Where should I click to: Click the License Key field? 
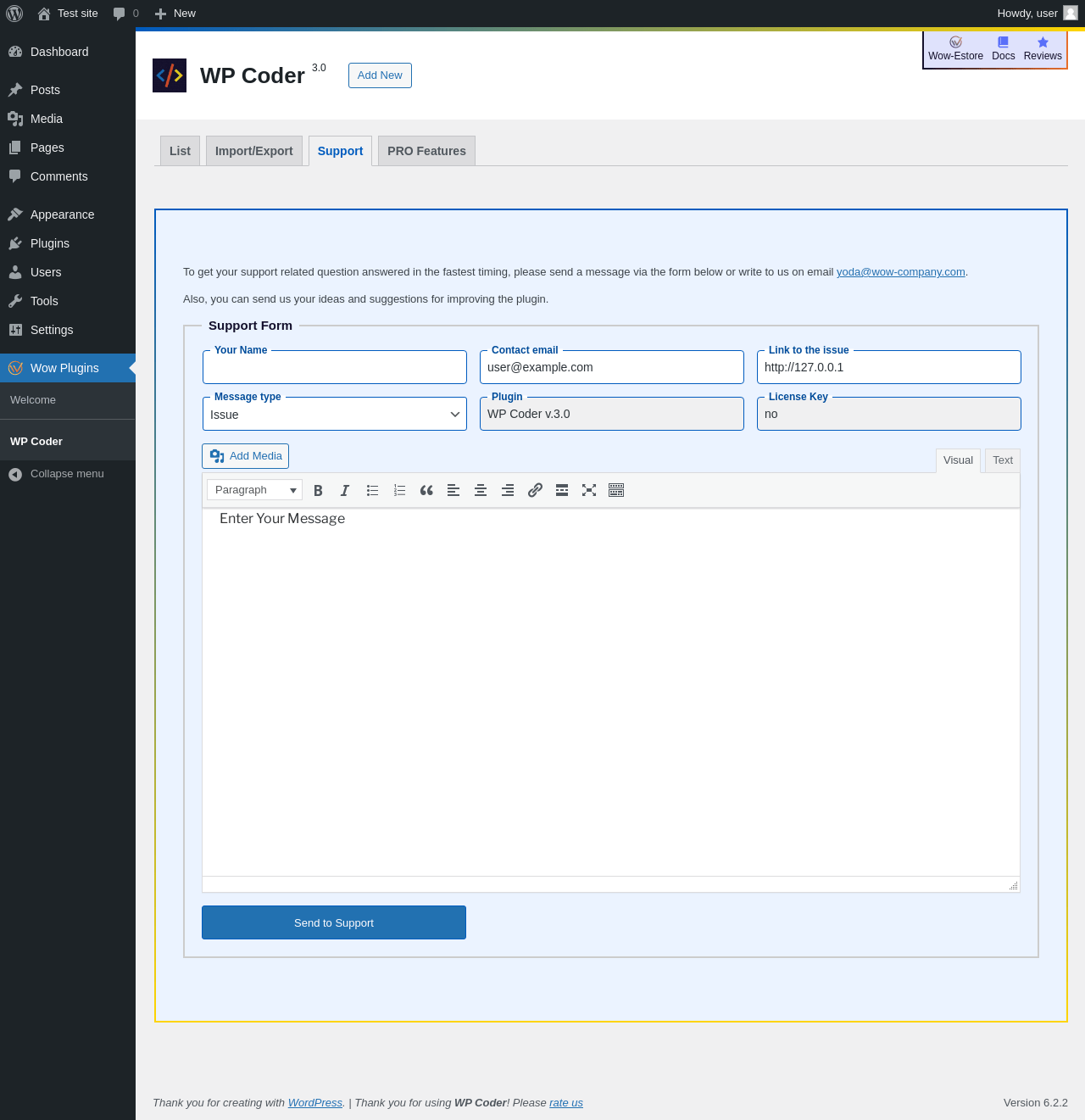coord(889,414)
